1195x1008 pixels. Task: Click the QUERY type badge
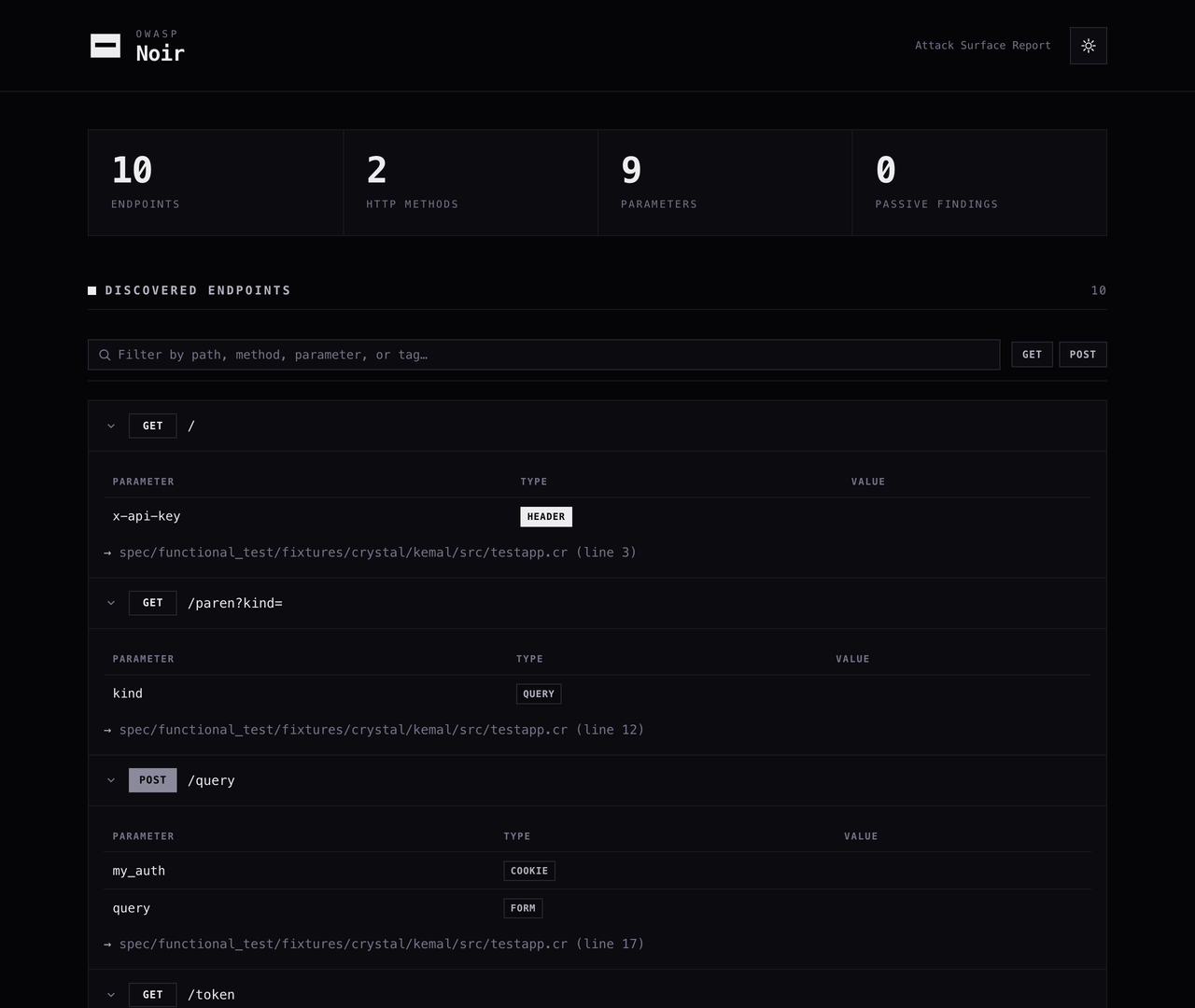click(539, 693)
